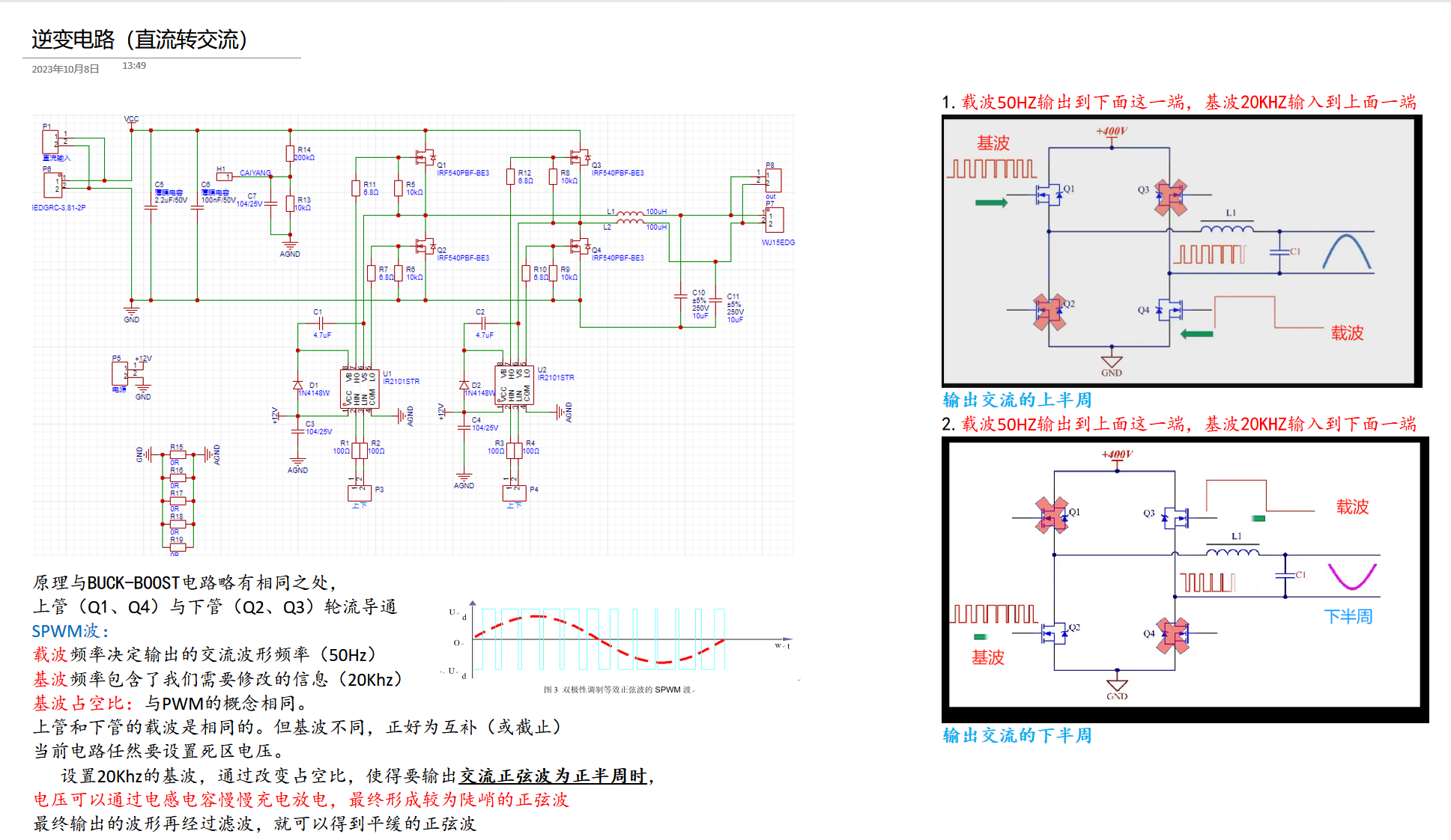Select the page time 13:49
This screenshot has height=840, width=1451.
coord(134,66)
